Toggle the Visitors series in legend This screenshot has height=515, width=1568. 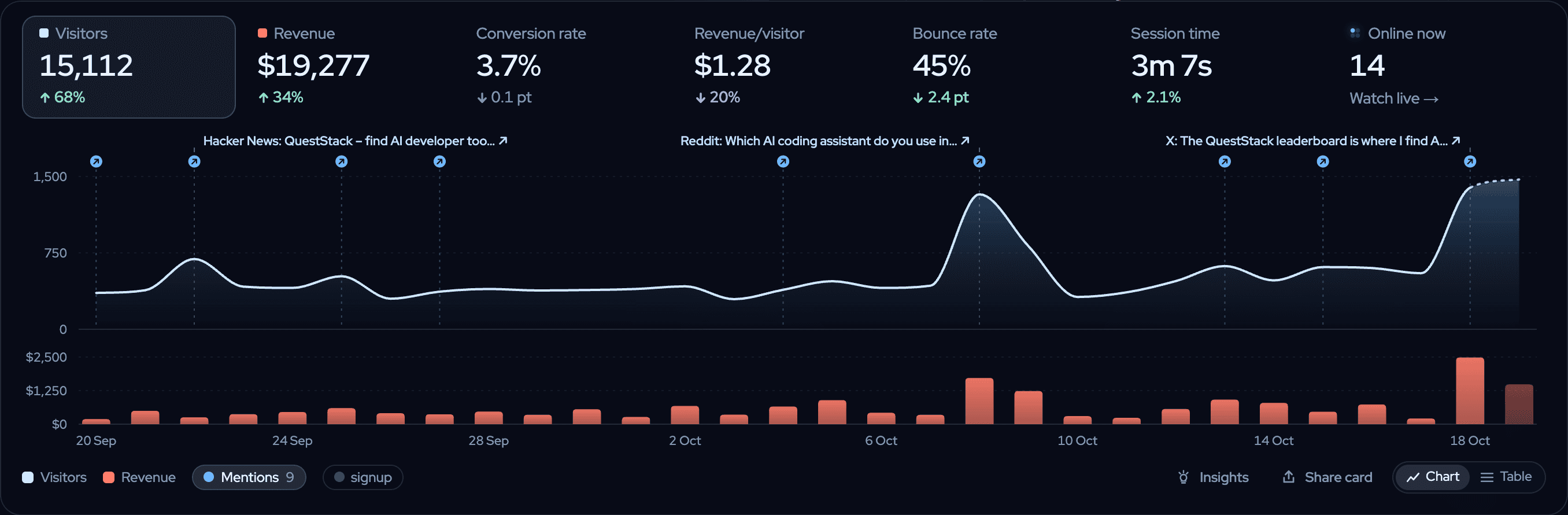[54, 477]
